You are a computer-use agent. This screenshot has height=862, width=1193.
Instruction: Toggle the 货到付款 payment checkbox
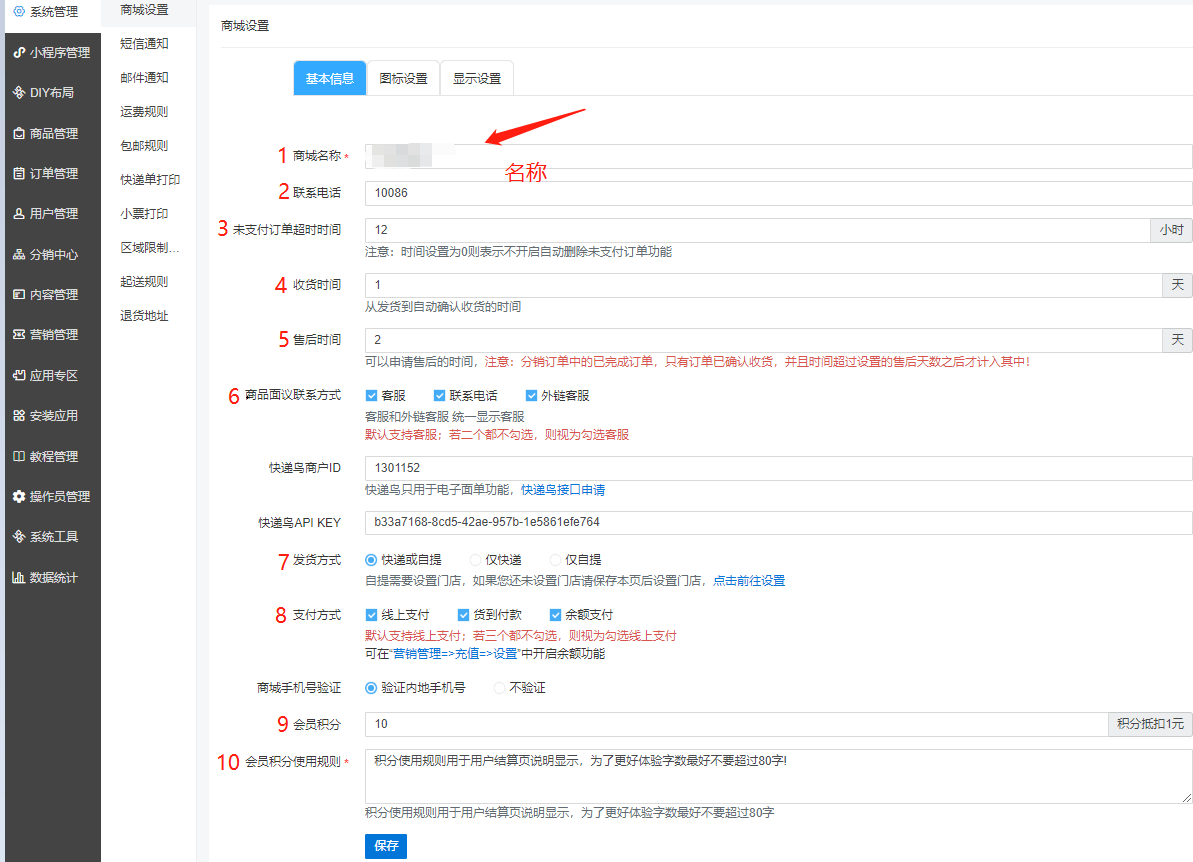(464, 615)
